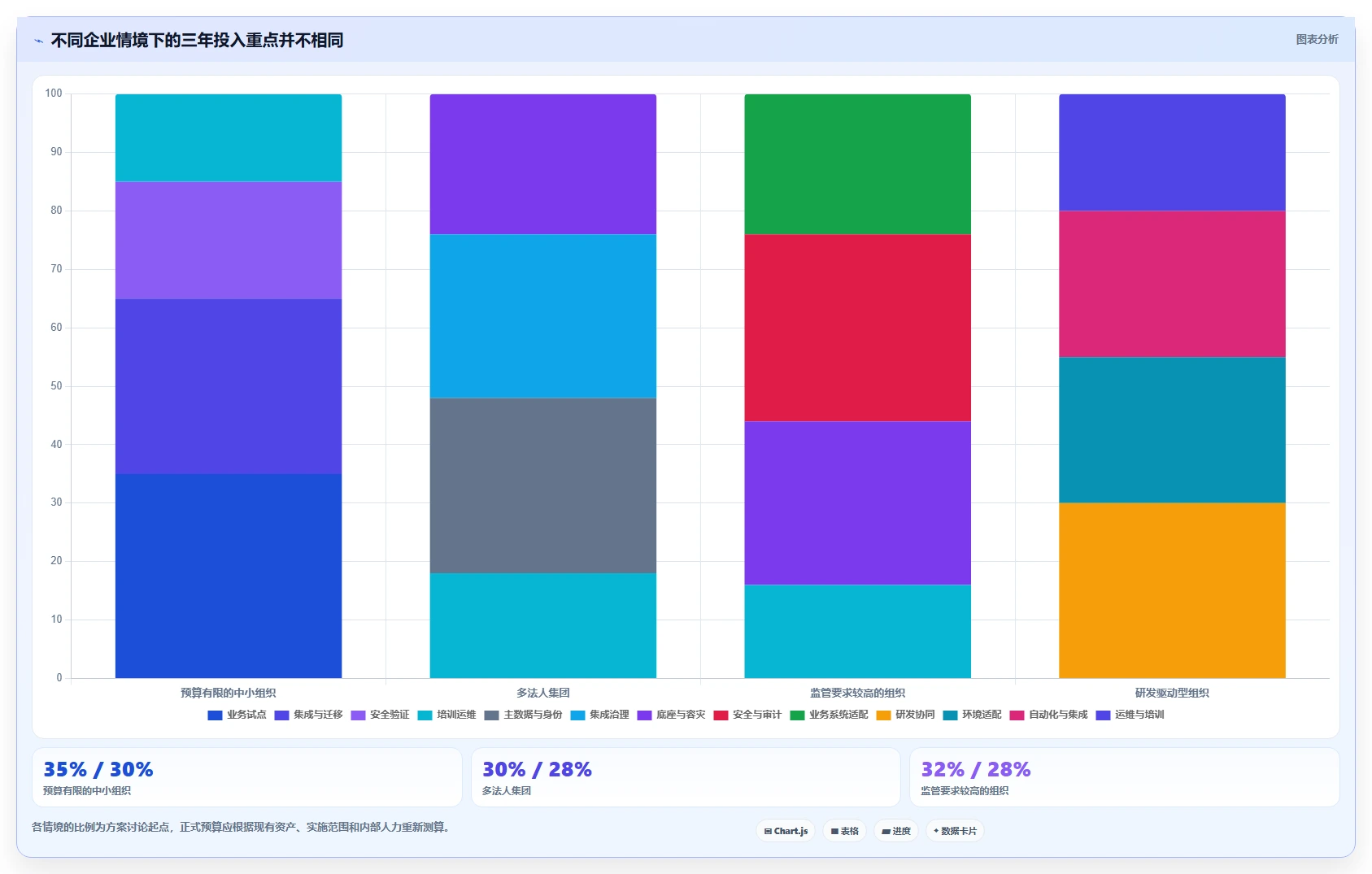This screenshot has height=874, width=1372.
Task: Click x-axis label 研发驱动型组织
Action: pos(1172,693)
